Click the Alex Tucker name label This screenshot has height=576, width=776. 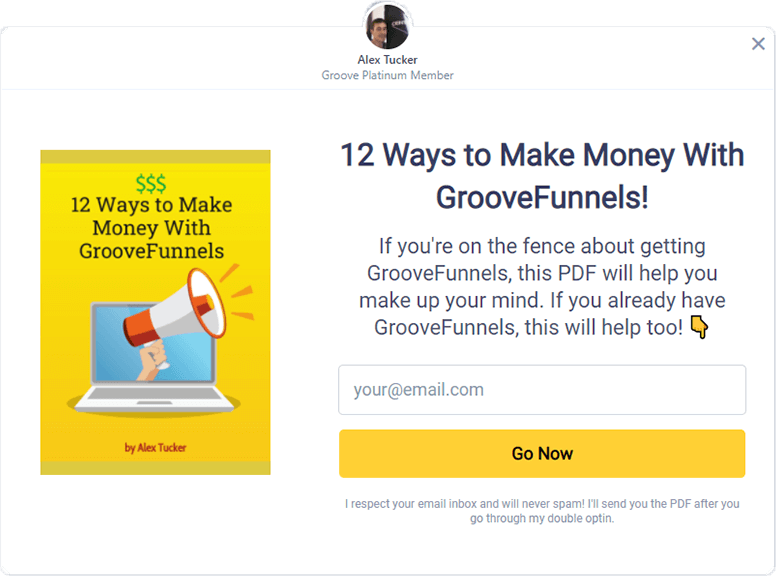coord(388,60)
